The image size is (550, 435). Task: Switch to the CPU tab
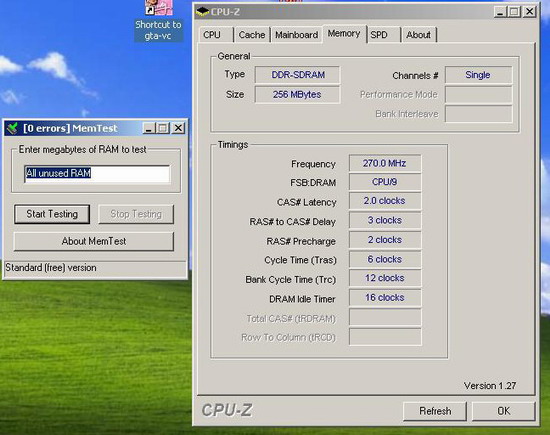click(212, 35)
